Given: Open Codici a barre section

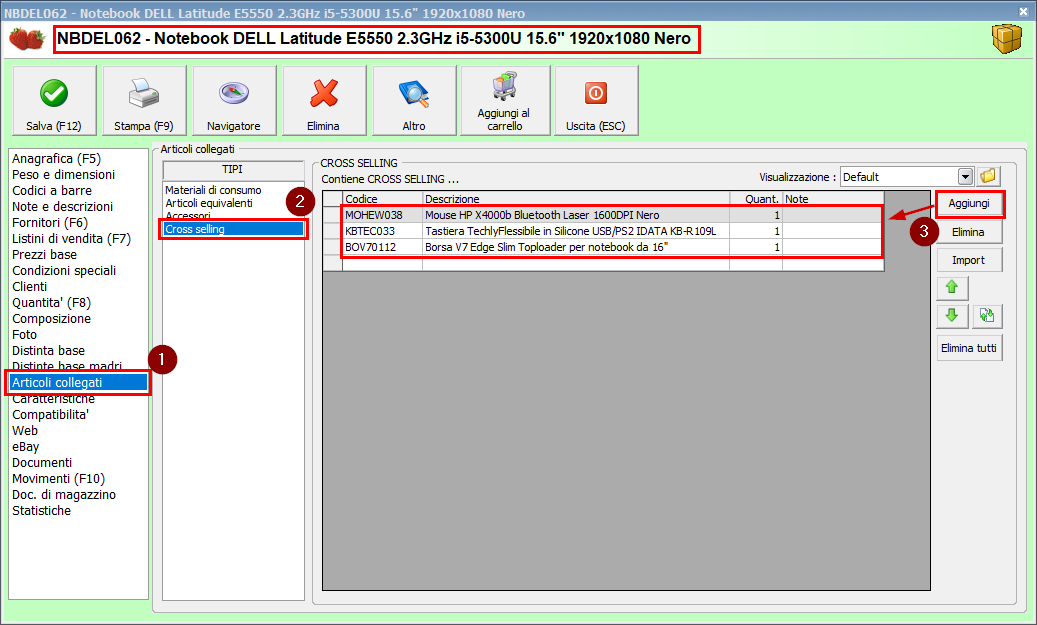Looking at the screenshot, I should point(52,190).
